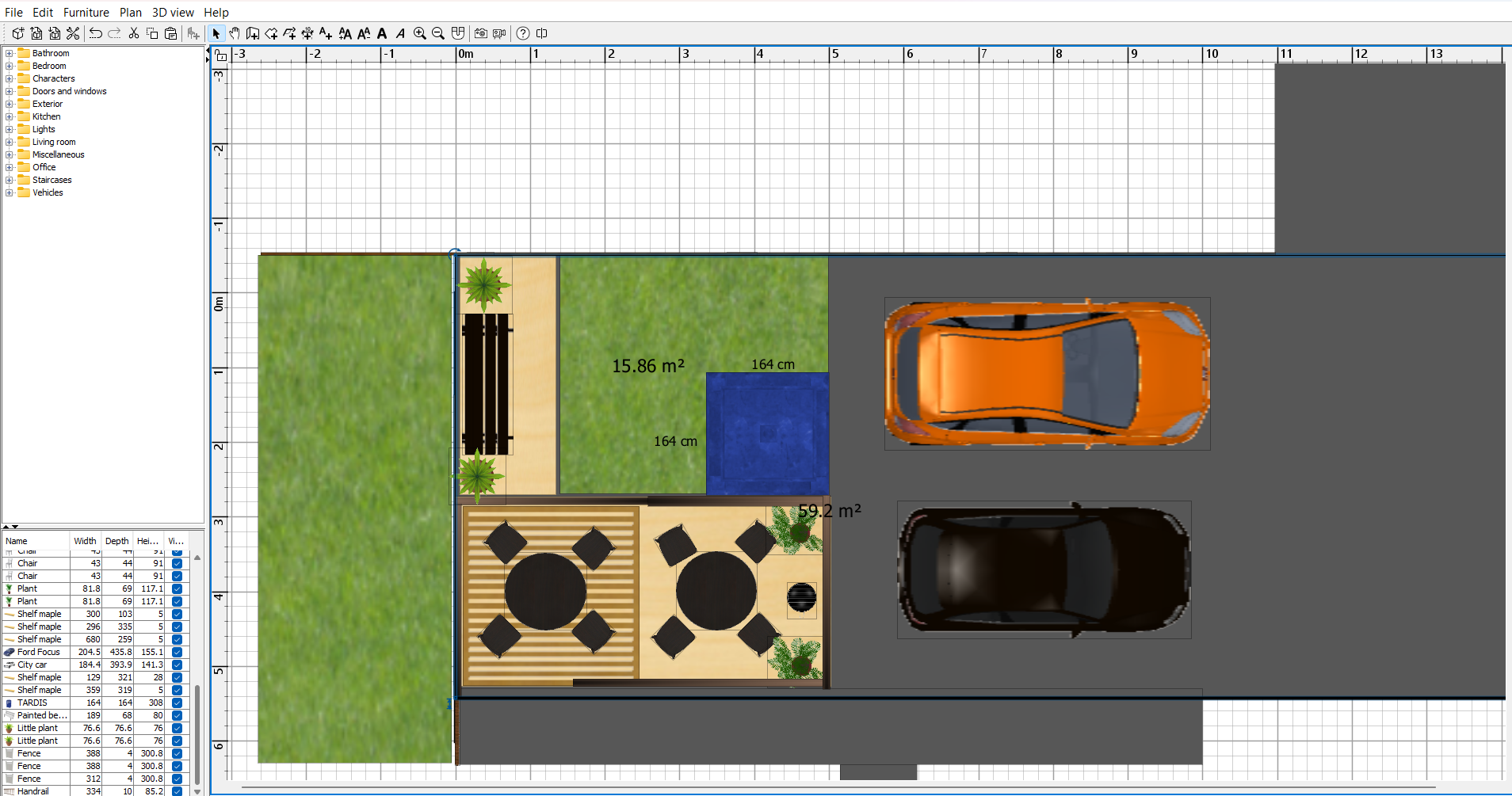This screenshot has height=796, width=1512.
Task: Toggle visibility checkbox for Painted bench row
Action: click(x=177, y=715)
